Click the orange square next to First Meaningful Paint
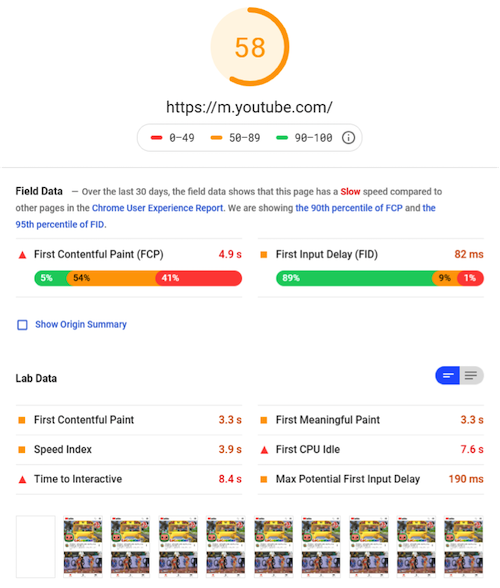The image size is (500, 588). coord(264,420)
